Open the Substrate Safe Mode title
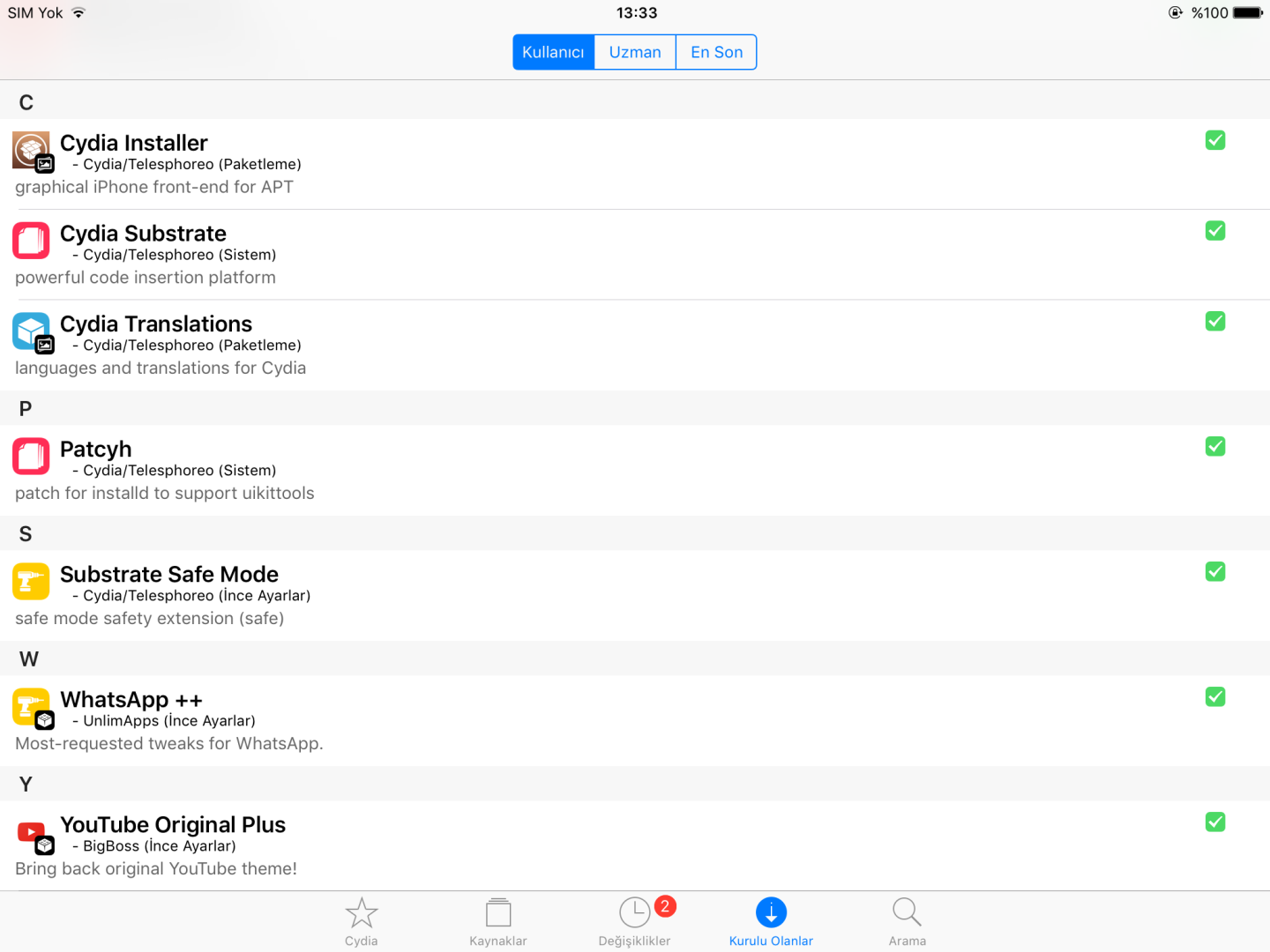Image resolution: width=1270 pixels, height=952 pixels. pyautogui.click(x=169, y=575)
